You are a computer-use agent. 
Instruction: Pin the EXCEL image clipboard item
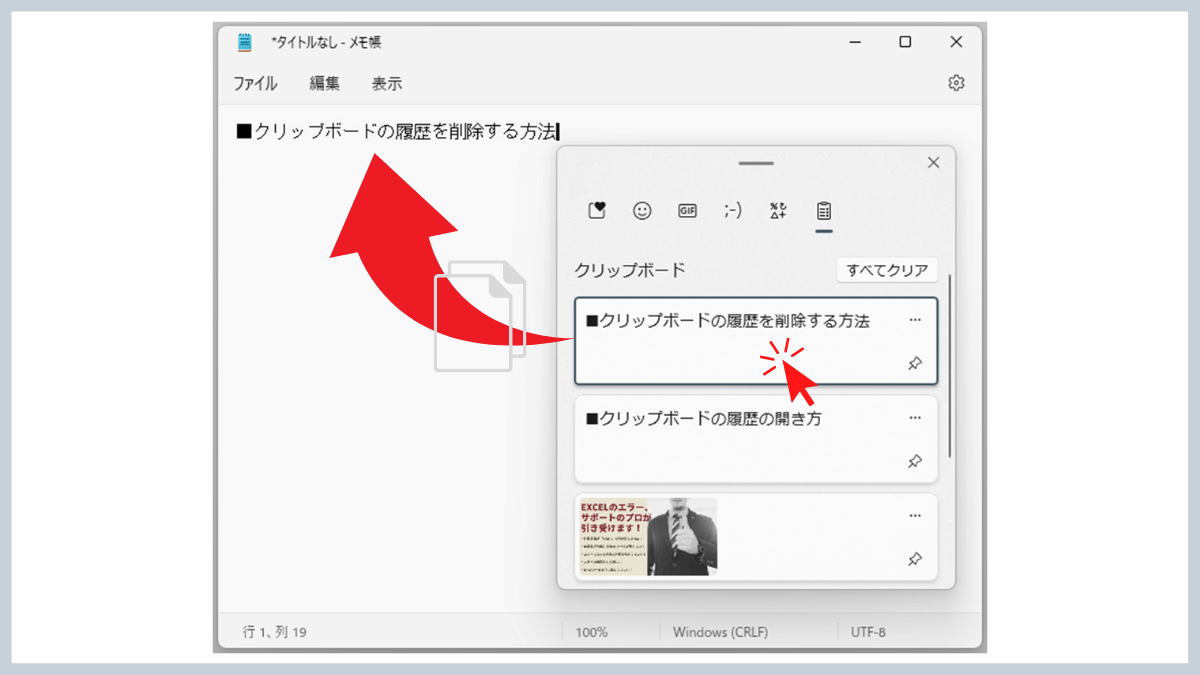tap(914, 559)
